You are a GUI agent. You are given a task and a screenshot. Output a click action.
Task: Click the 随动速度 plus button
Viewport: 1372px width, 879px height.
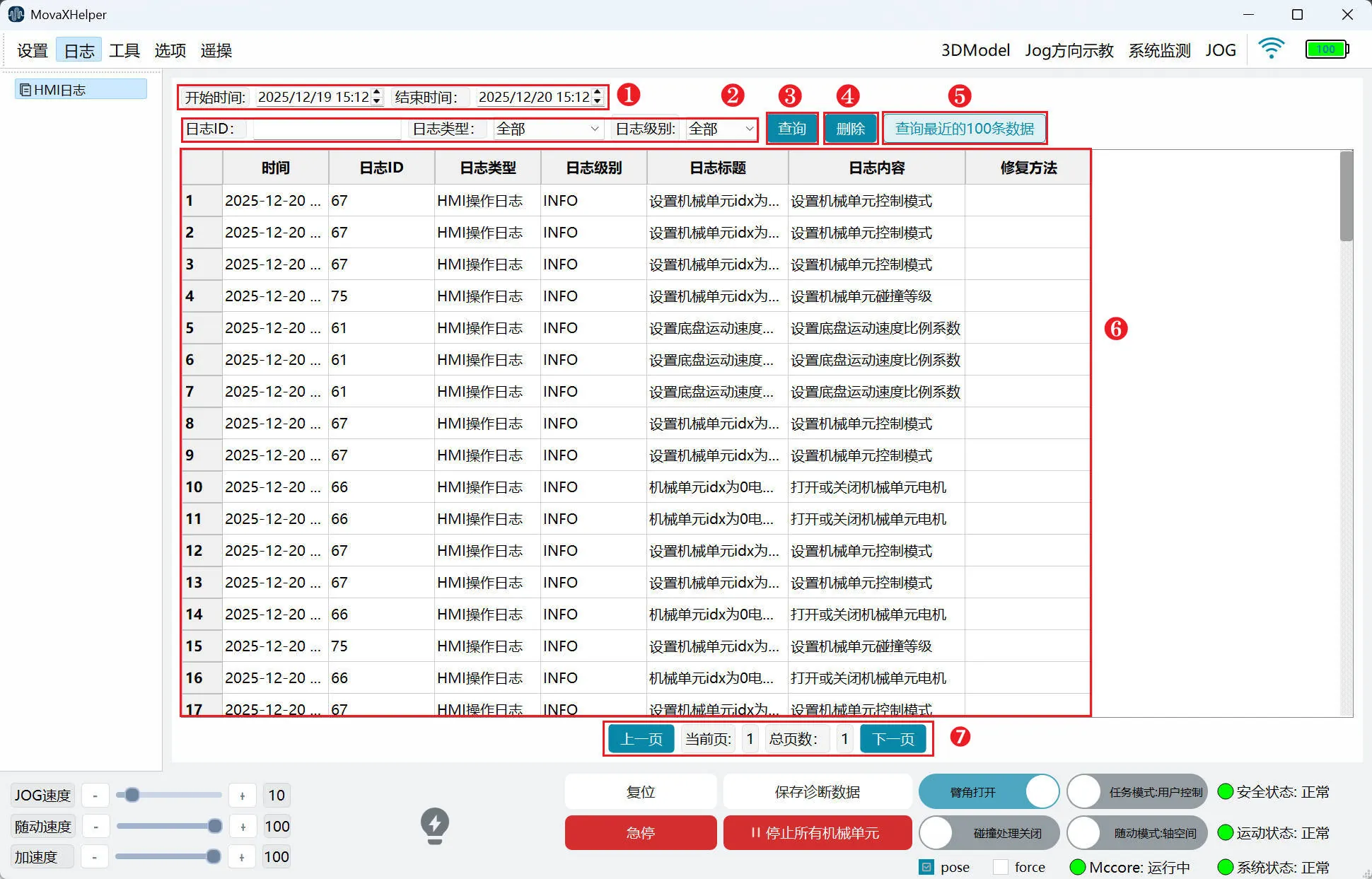(x=243, y=827)
